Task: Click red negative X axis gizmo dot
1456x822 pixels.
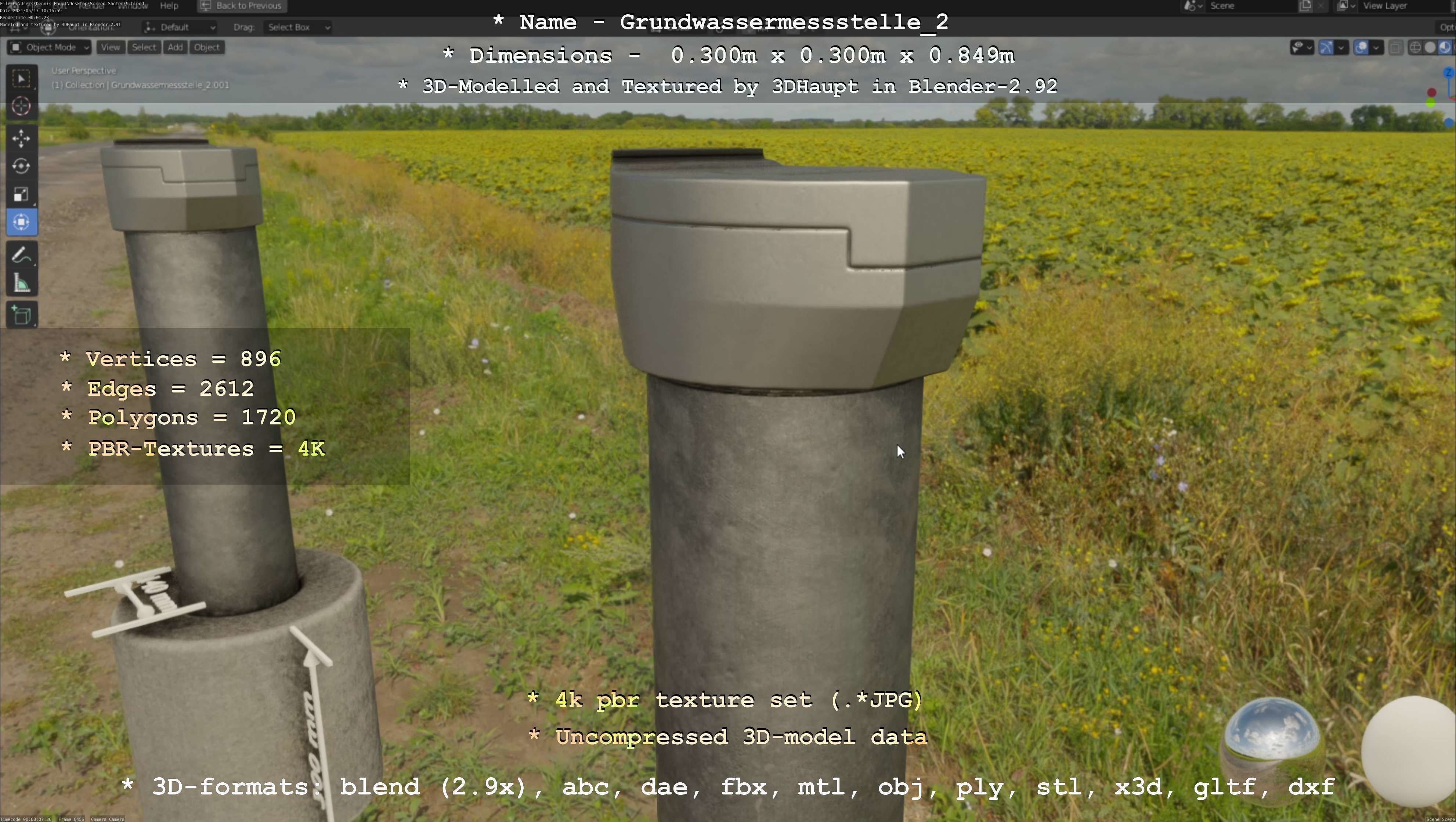Action: (x=1432, y=92)
